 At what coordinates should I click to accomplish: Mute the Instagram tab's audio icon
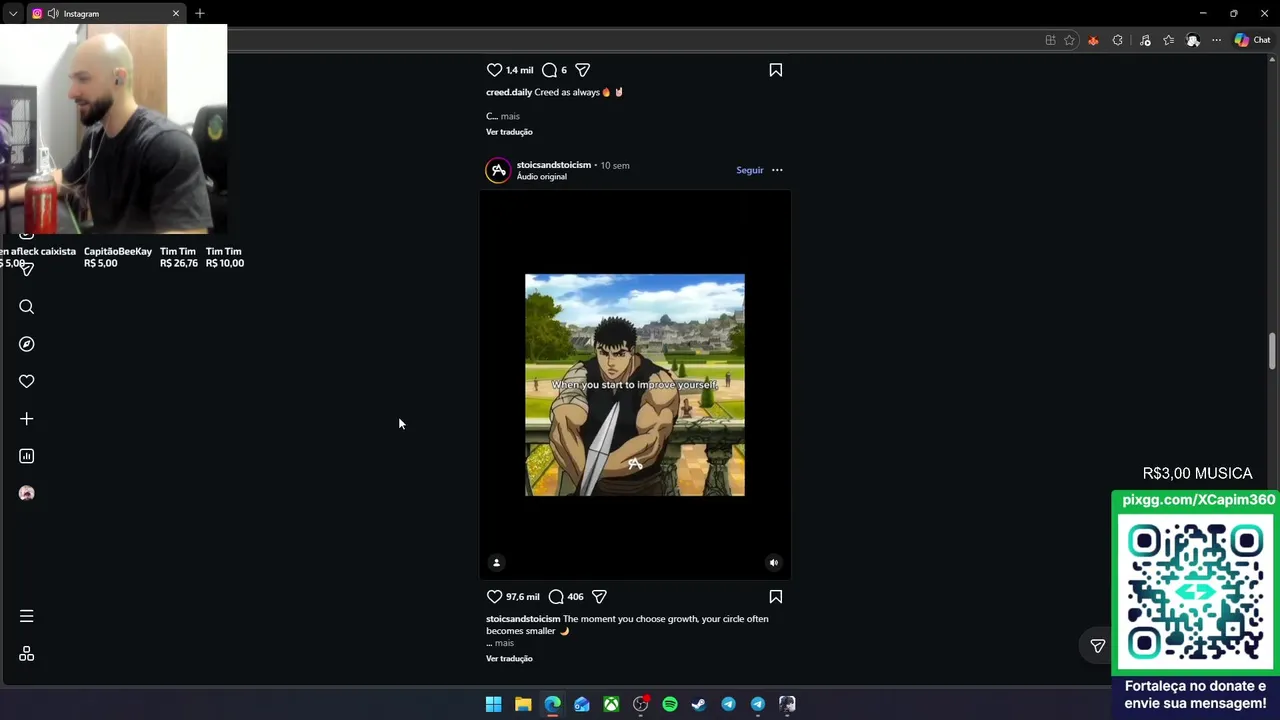tap(53, 14)
